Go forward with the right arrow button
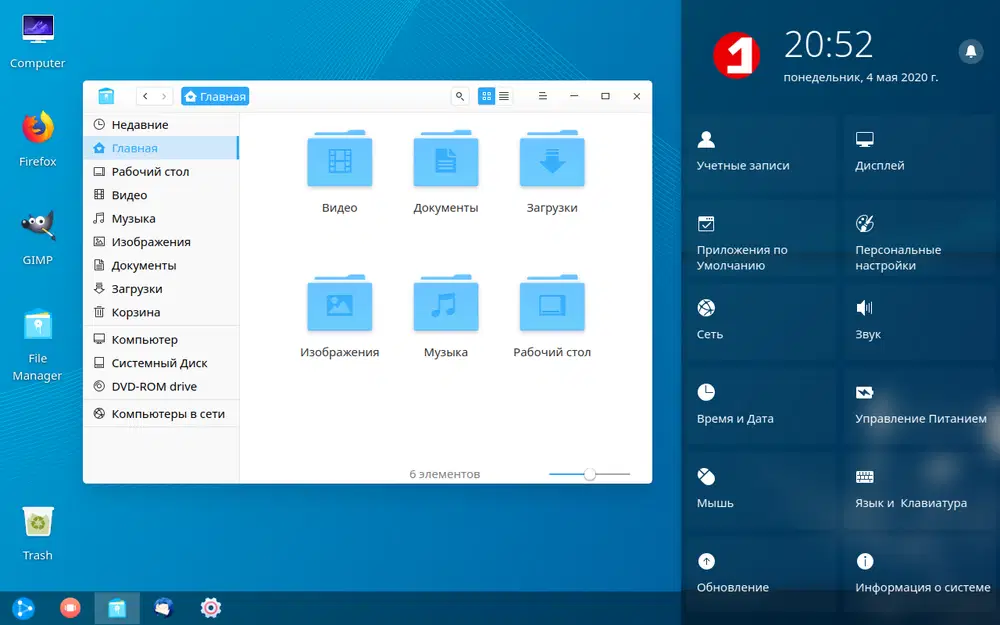Screen dimensions: 1000x625 165,96
